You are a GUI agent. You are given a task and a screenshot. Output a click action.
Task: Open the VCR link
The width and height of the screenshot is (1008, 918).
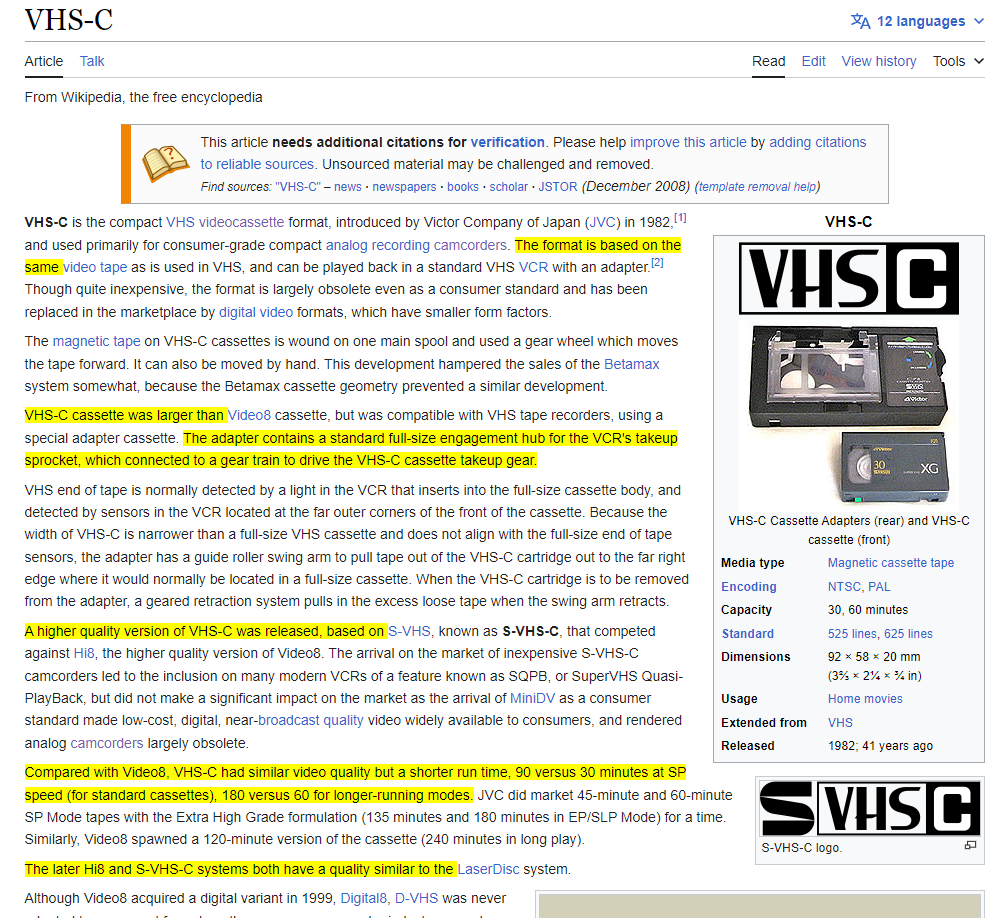click(534, 267)
